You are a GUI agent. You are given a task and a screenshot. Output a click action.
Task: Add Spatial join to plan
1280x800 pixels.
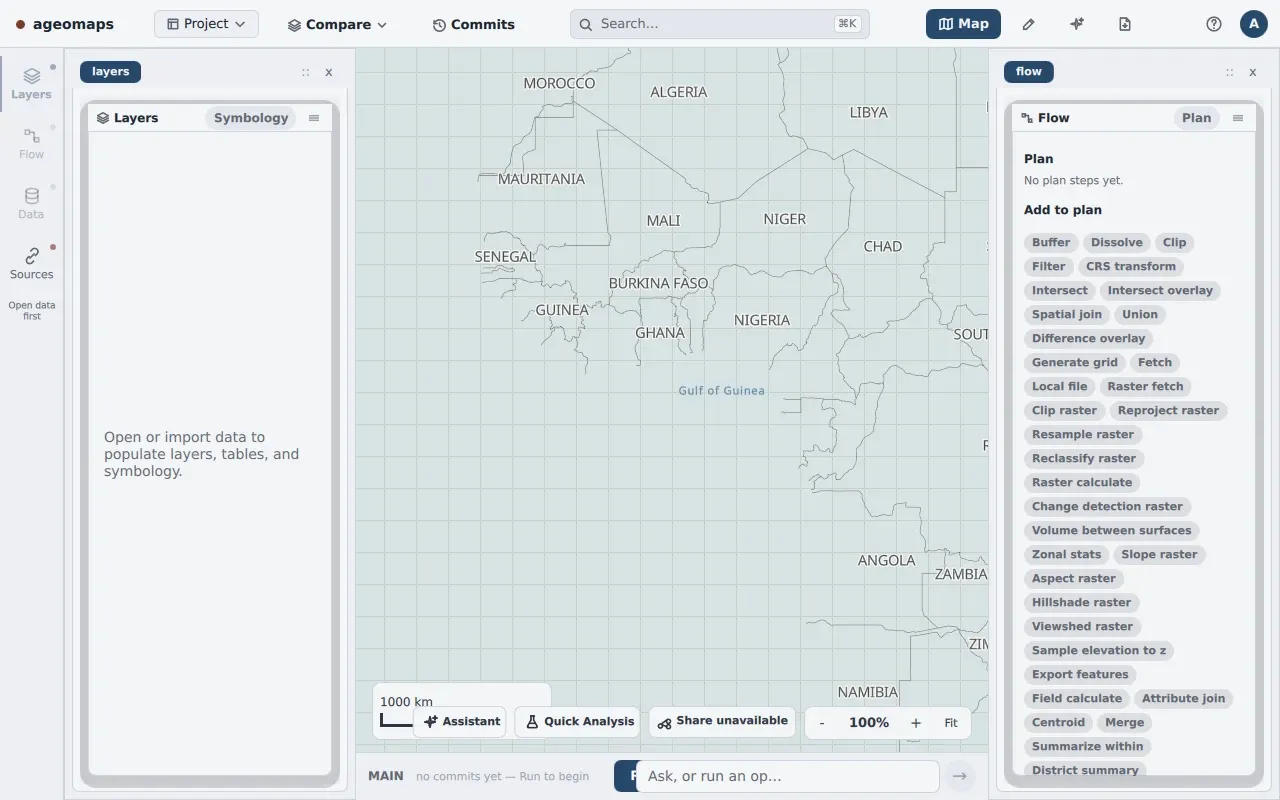pos(1067,315)
